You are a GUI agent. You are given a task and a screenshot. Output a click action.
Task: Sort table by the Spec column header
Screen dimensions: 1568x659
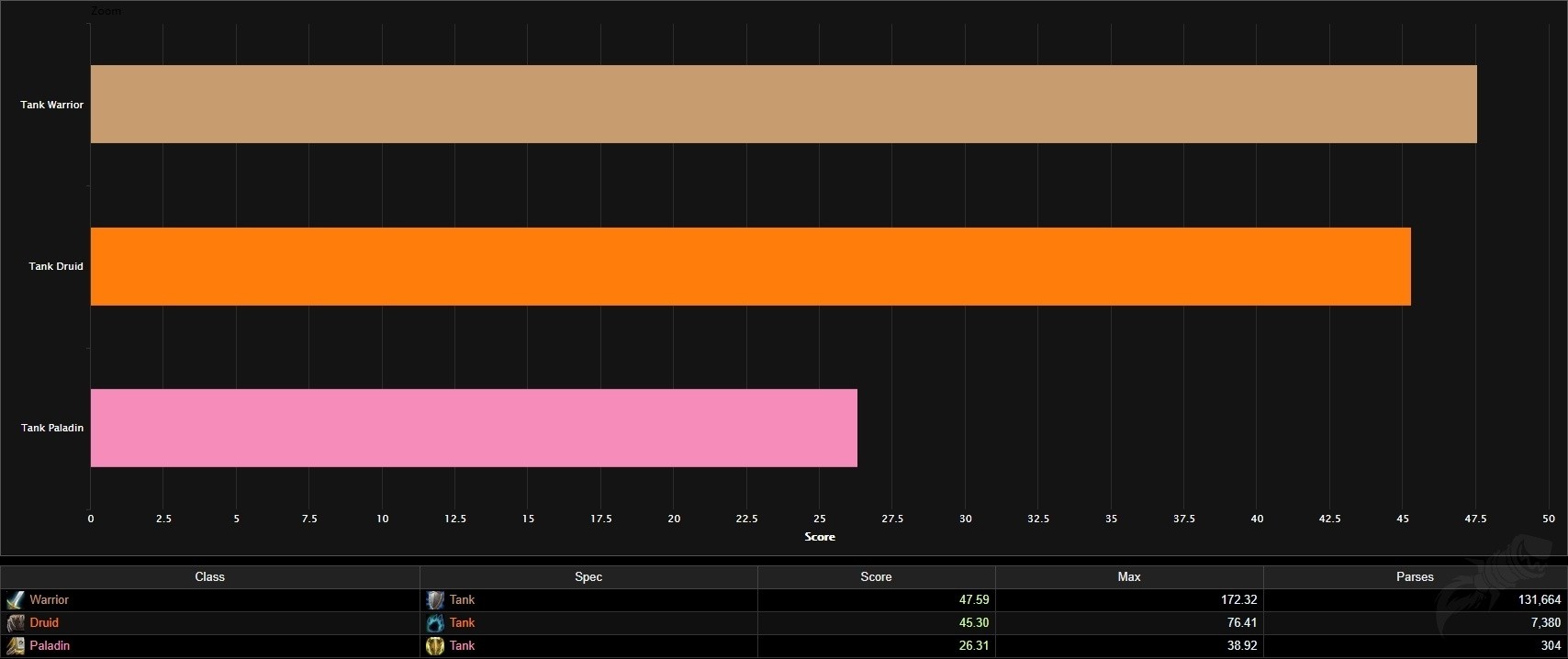point(588,577)
